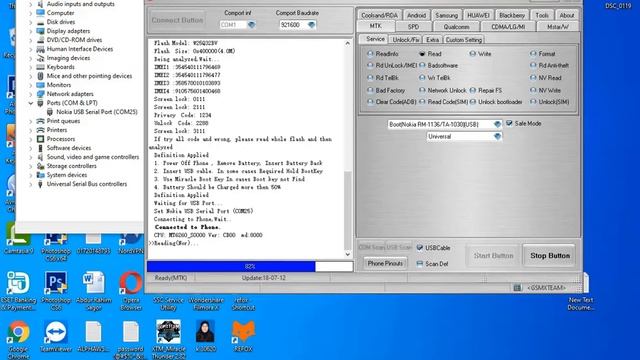640x360 pixels.
Task: Launch Opera Browser from the desktop
Action: [131, 291]
